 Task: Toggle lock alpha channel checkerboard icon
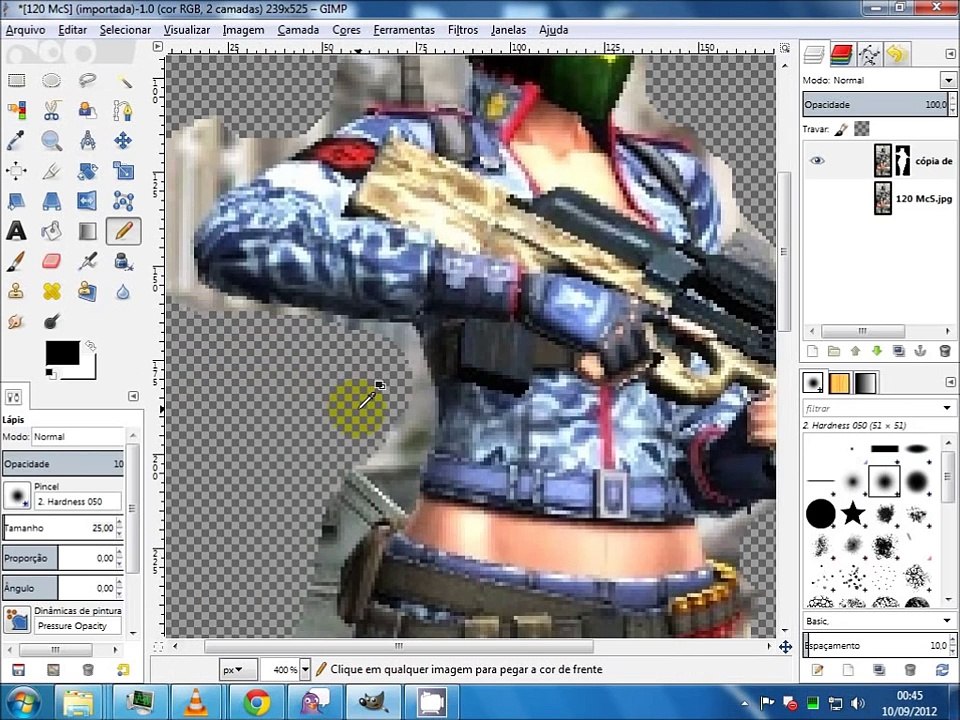(861, 129)
